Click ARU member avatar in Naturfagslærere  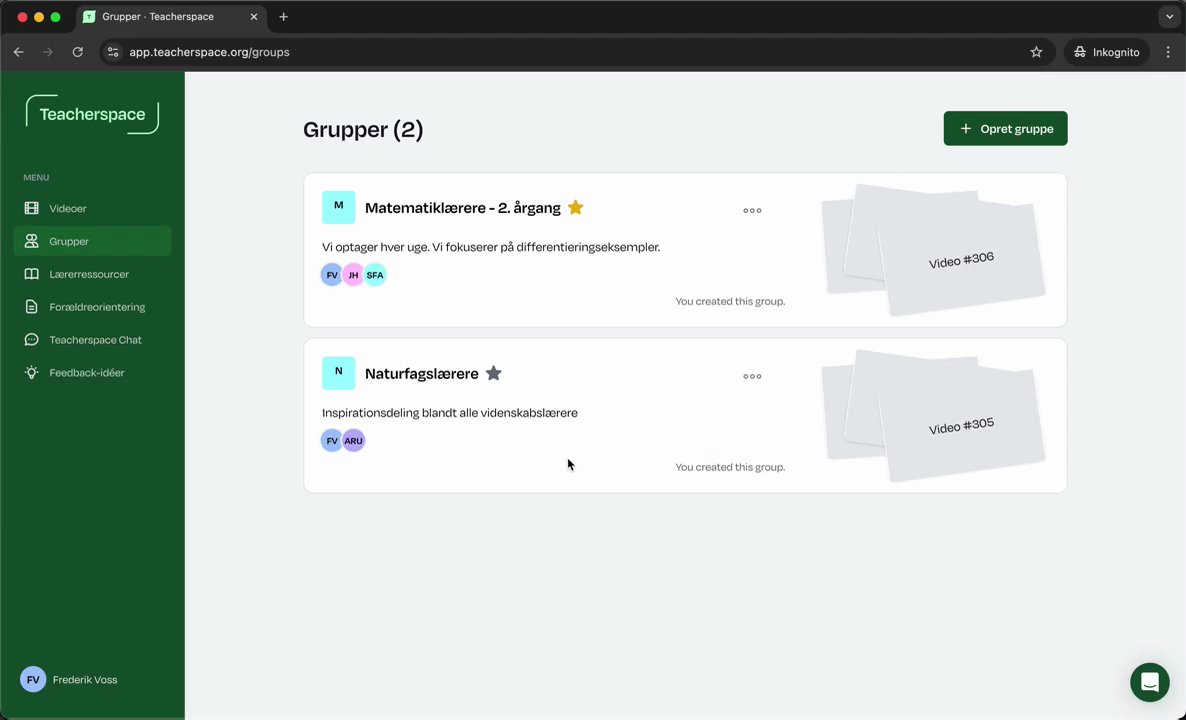(353, 440)
